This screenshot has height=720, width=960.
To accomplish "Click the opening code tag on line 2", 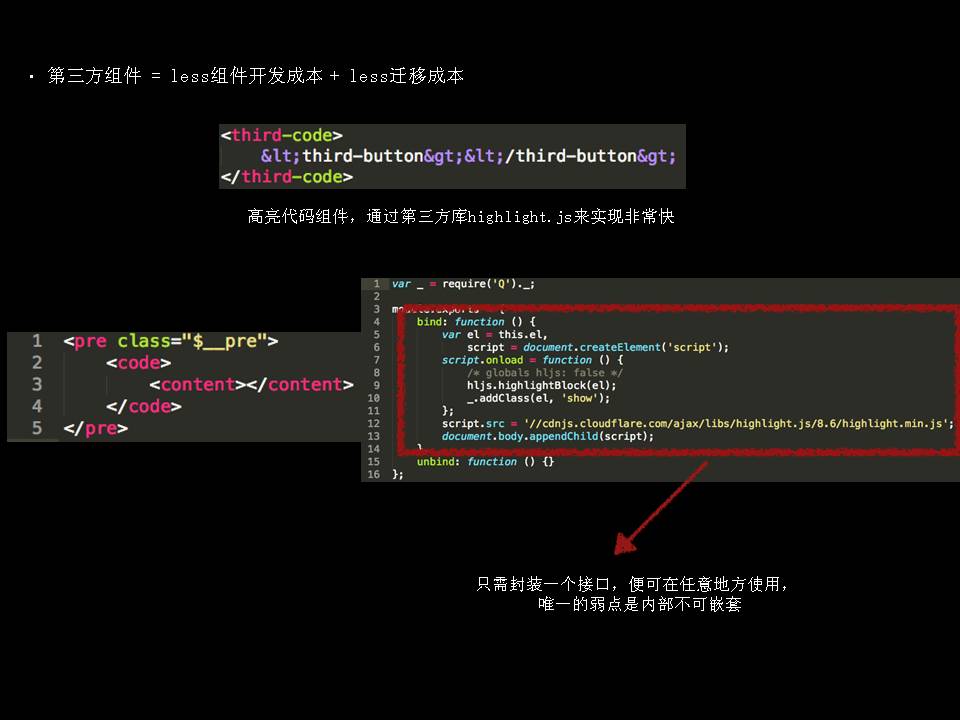I will coord(138,363).
